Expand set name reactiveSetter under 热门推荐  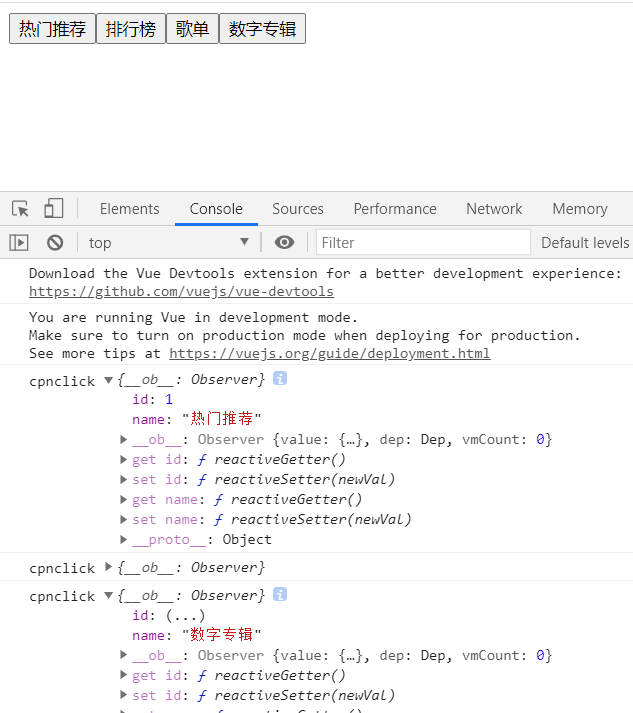click(x=123, y=519)
